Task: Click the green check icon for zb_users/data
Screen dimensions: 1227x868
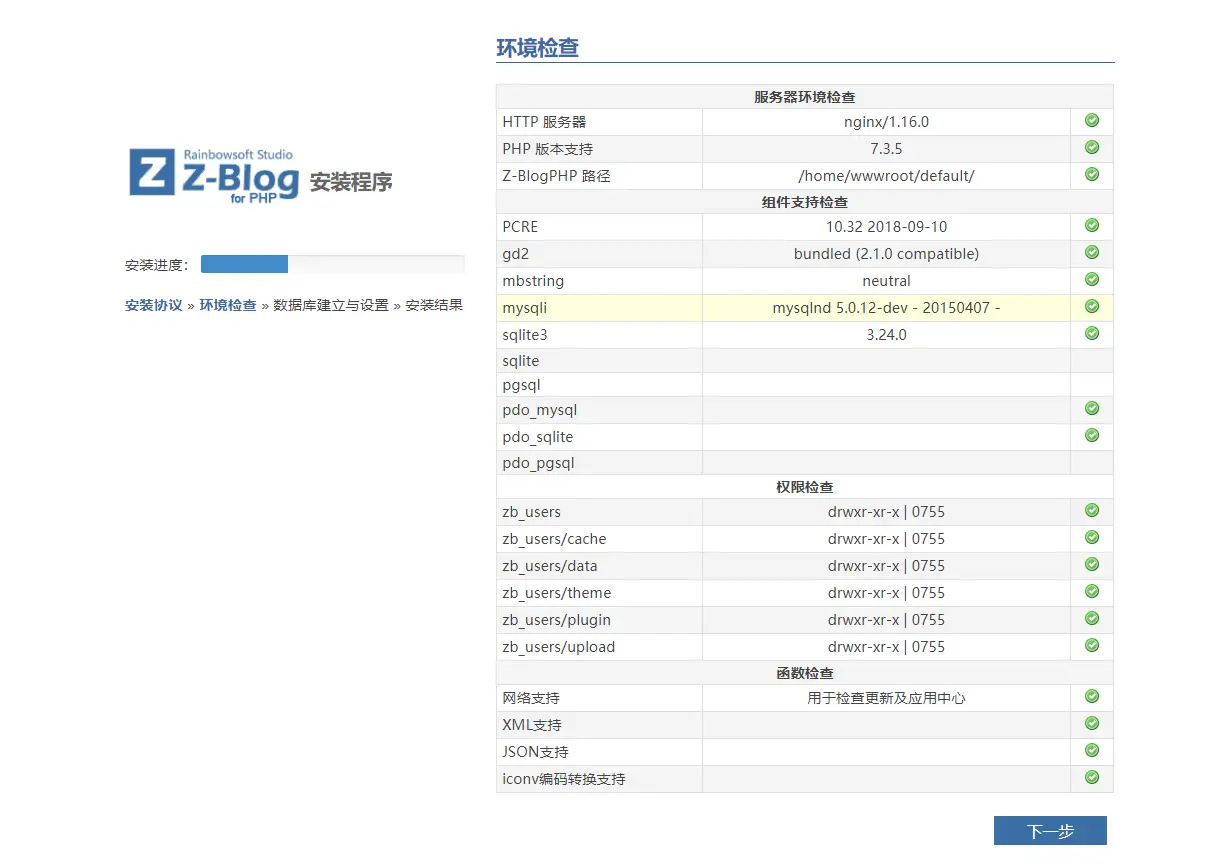Action: tap(1092, 564)
